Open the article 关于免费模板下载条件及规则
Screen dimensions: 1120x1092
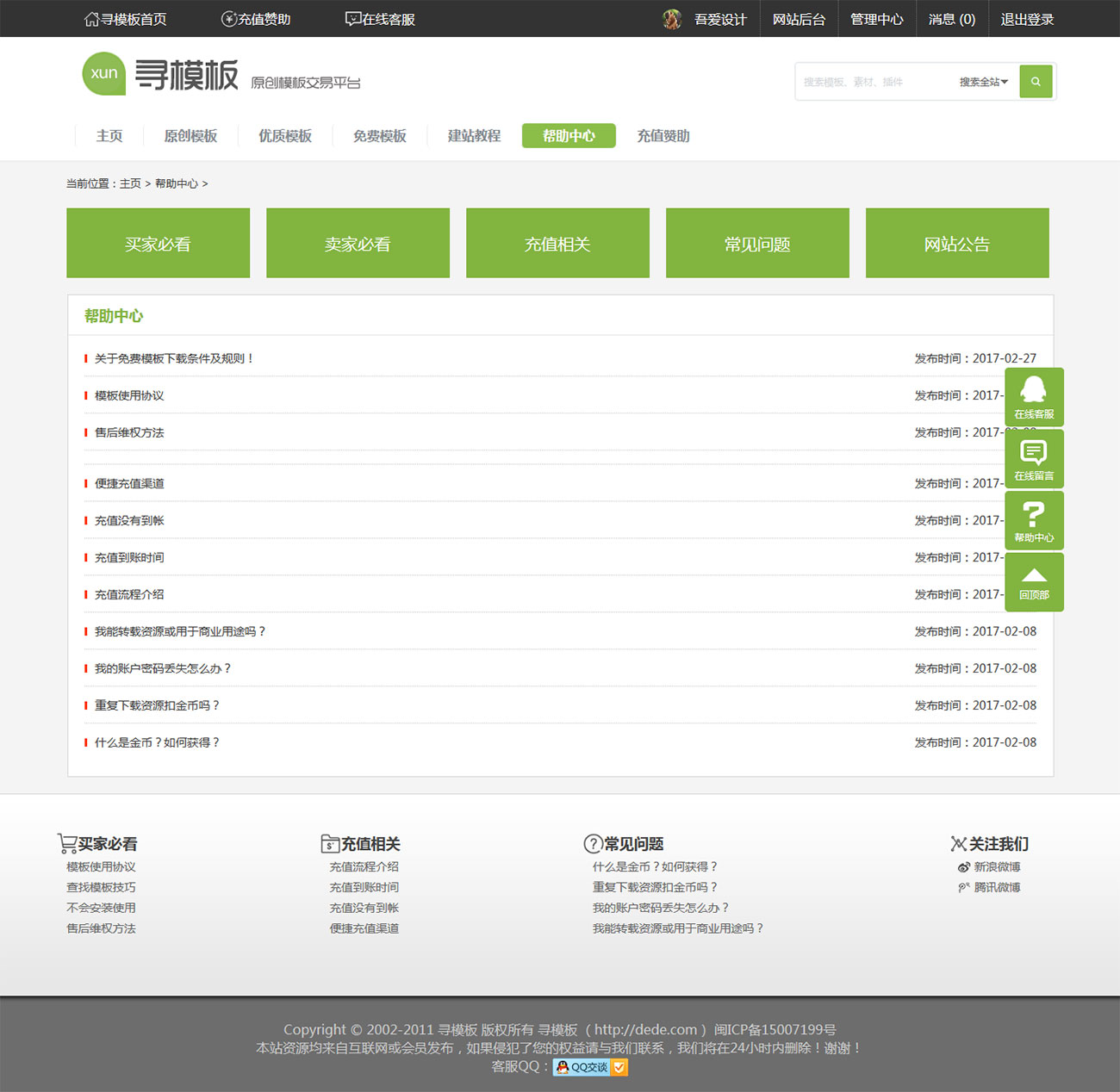[174, 358]
